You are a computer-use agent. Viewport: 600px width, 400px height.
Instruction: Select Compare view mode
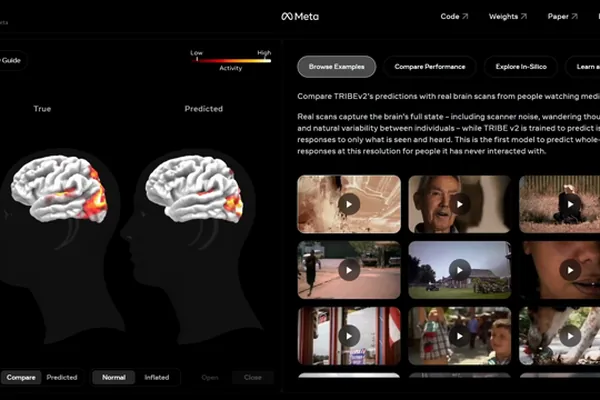click(21, 377)
